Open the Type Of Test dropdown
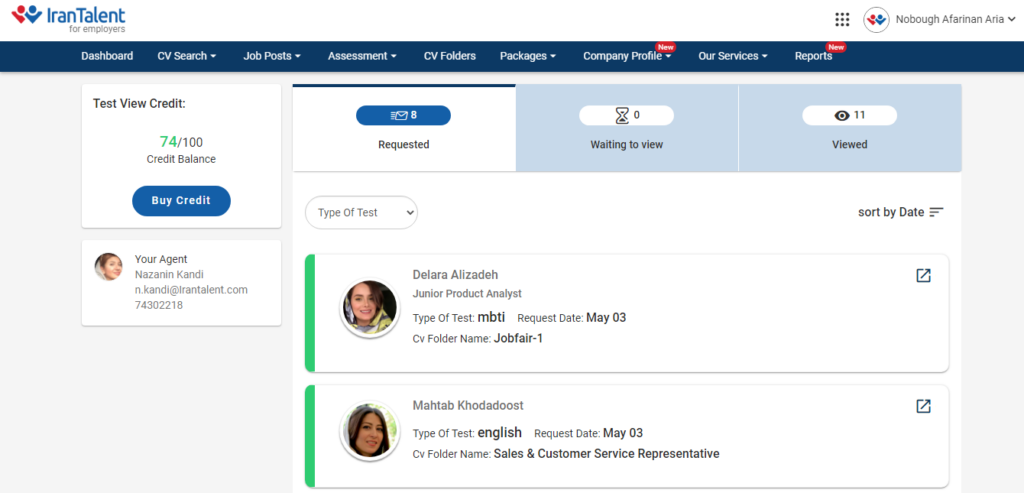This screenshot has height=493, width=1024. coord(361,212)
